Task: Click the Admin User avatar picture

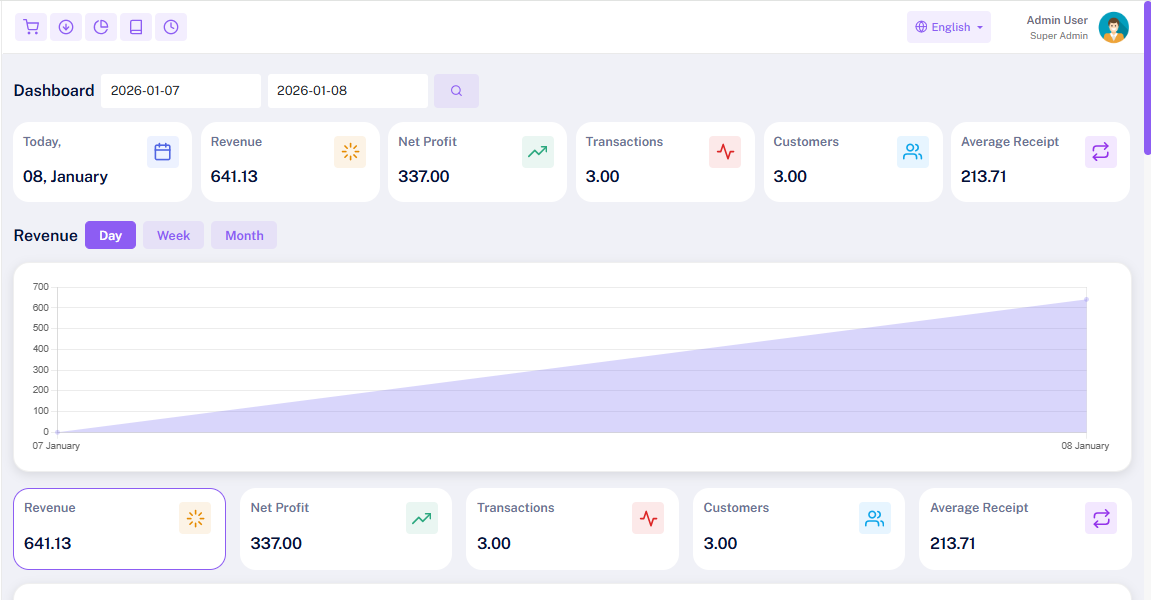Action: 1113,28
